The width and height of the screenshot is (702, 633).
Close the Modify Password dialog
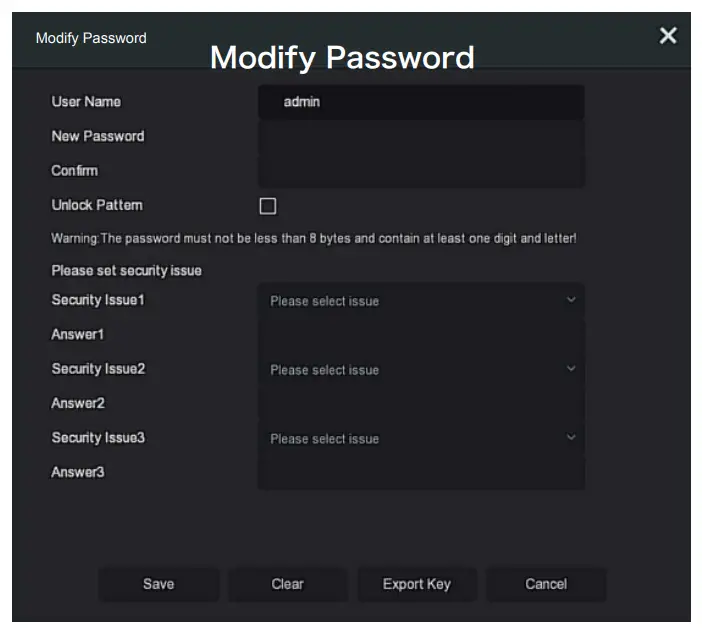tap(668, 37)
